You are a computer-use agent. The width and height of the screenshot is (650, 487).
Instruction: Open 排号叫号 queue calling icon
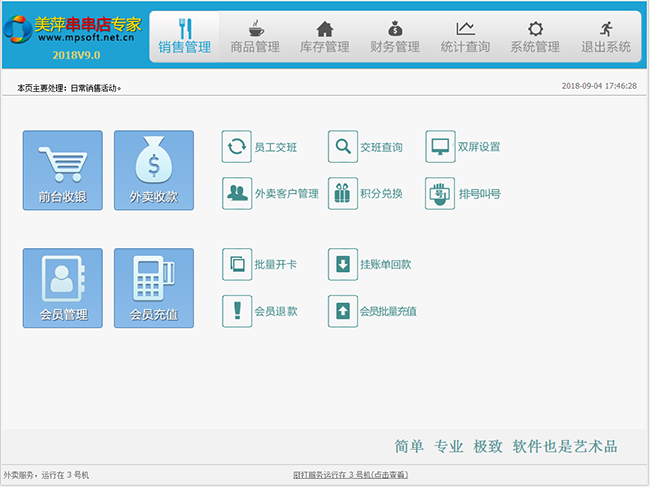(x=440, y=193)
